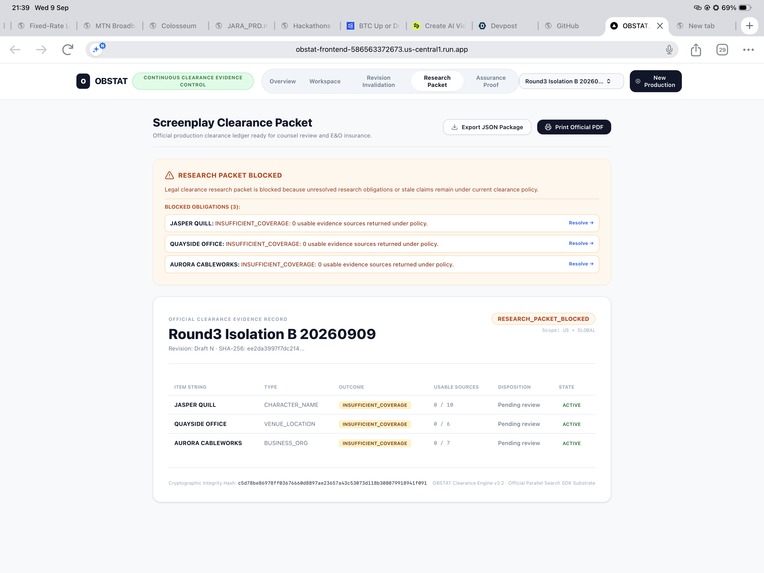Click the research packet blocked warning icon
Screen dimensions: 764x573
click(x=169, y=175)
